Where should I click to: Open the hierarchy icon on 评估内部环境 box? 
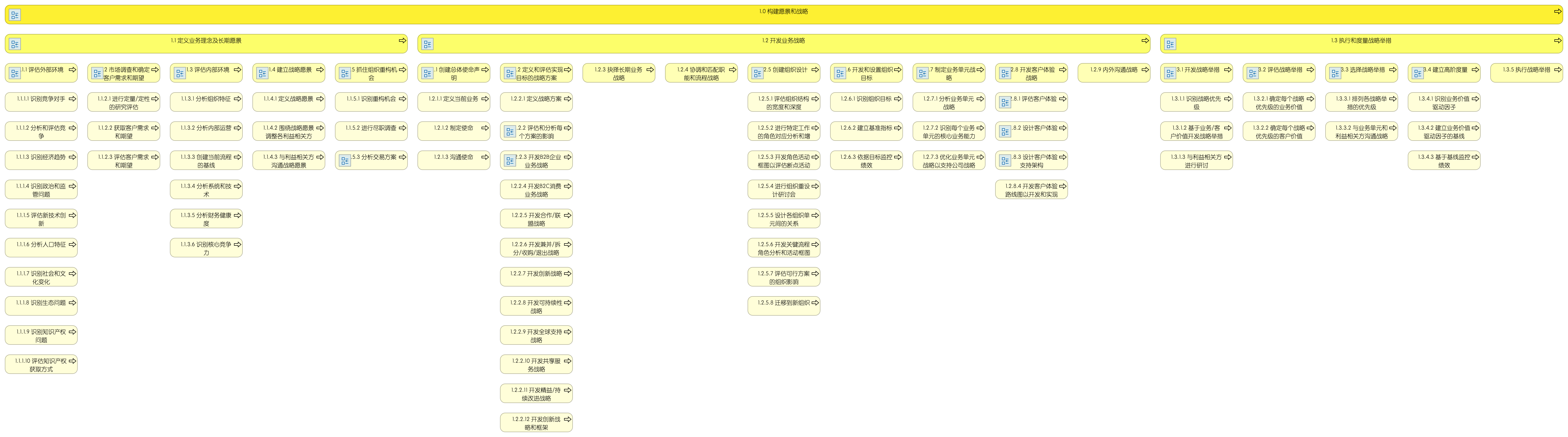pyautogui.click(x=180, y=74)
